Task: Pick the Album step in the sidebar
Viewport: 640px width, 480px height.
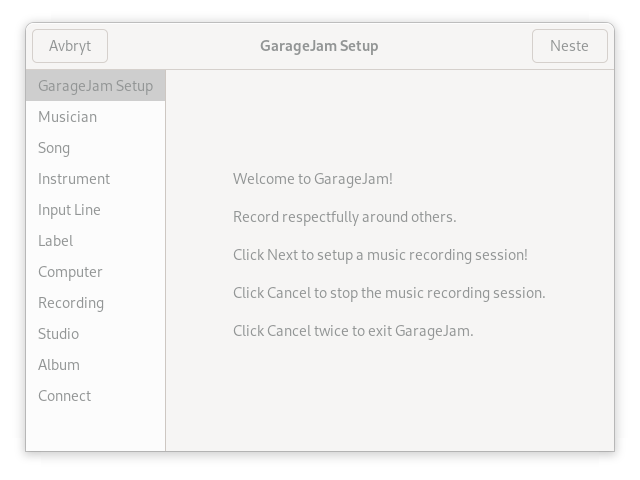Action: coord(59,365)
